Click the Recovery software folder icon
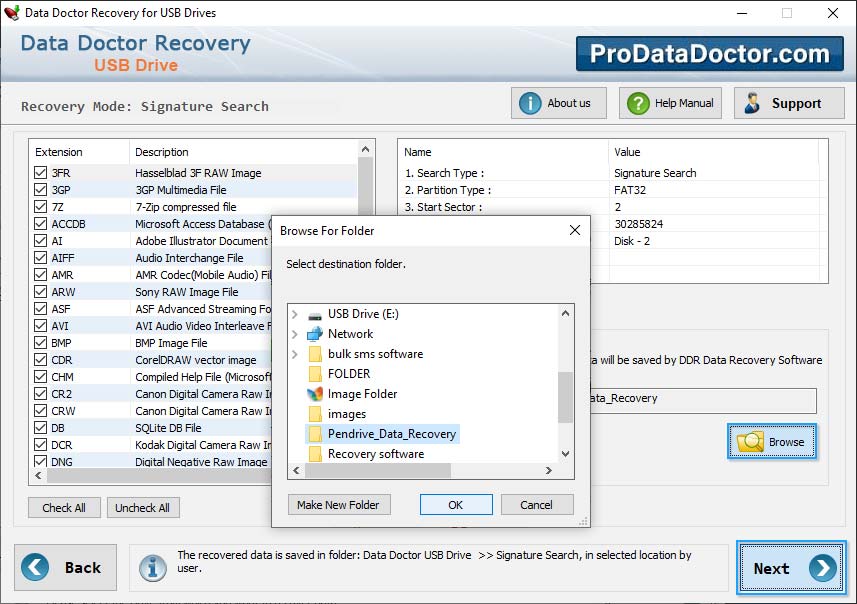Image resolution: width=857 pixels, height=604 pixels. 315,454
